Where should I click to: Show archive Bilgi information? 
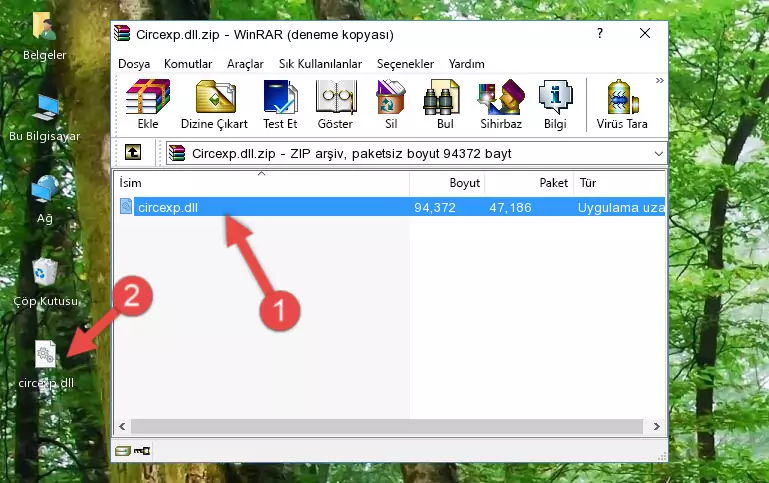(x=555, y=104)
